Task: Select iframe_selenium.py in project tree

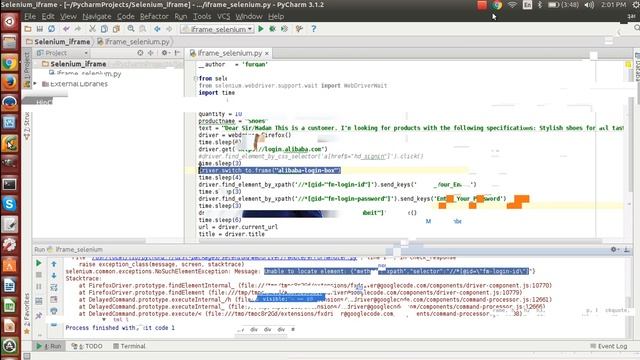Action: pyautogui.click(x=85, y=73)
